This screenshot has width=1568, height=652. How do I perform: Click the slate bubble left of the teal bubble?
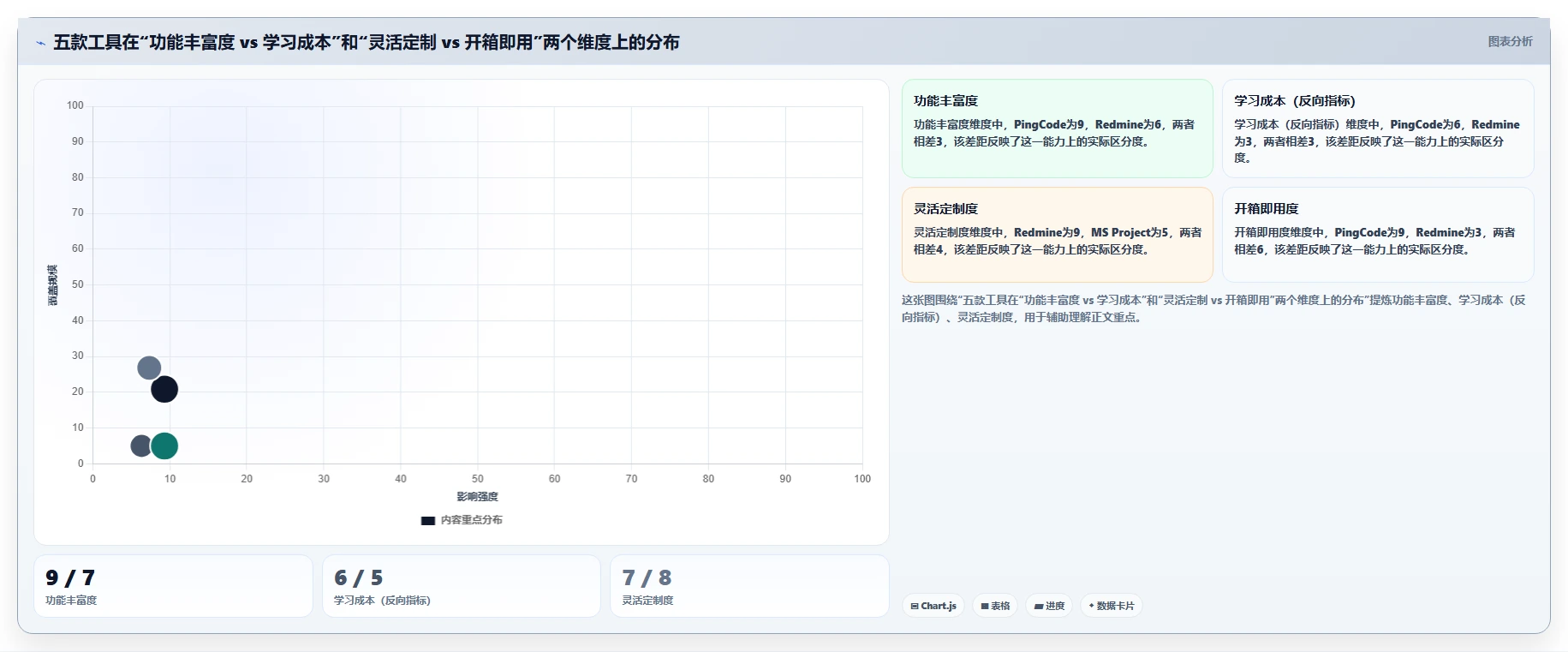(x=141, y=446)
